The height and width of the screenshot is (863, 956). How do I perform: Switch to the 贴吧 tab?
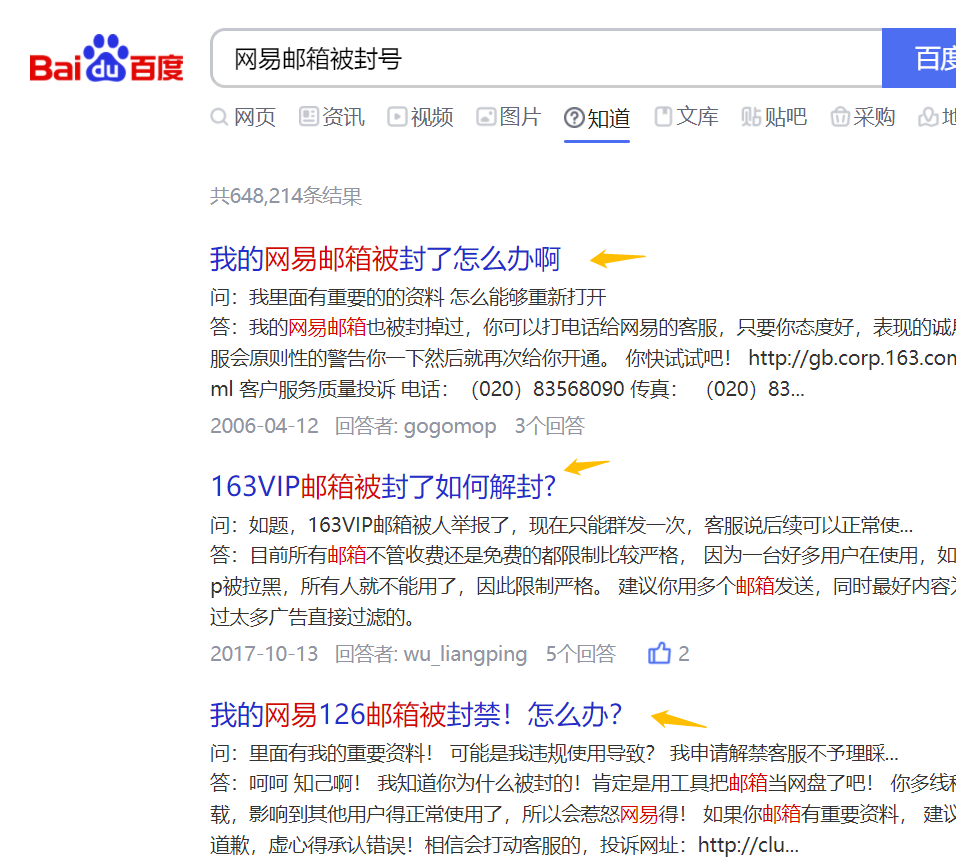click(774, 116)
